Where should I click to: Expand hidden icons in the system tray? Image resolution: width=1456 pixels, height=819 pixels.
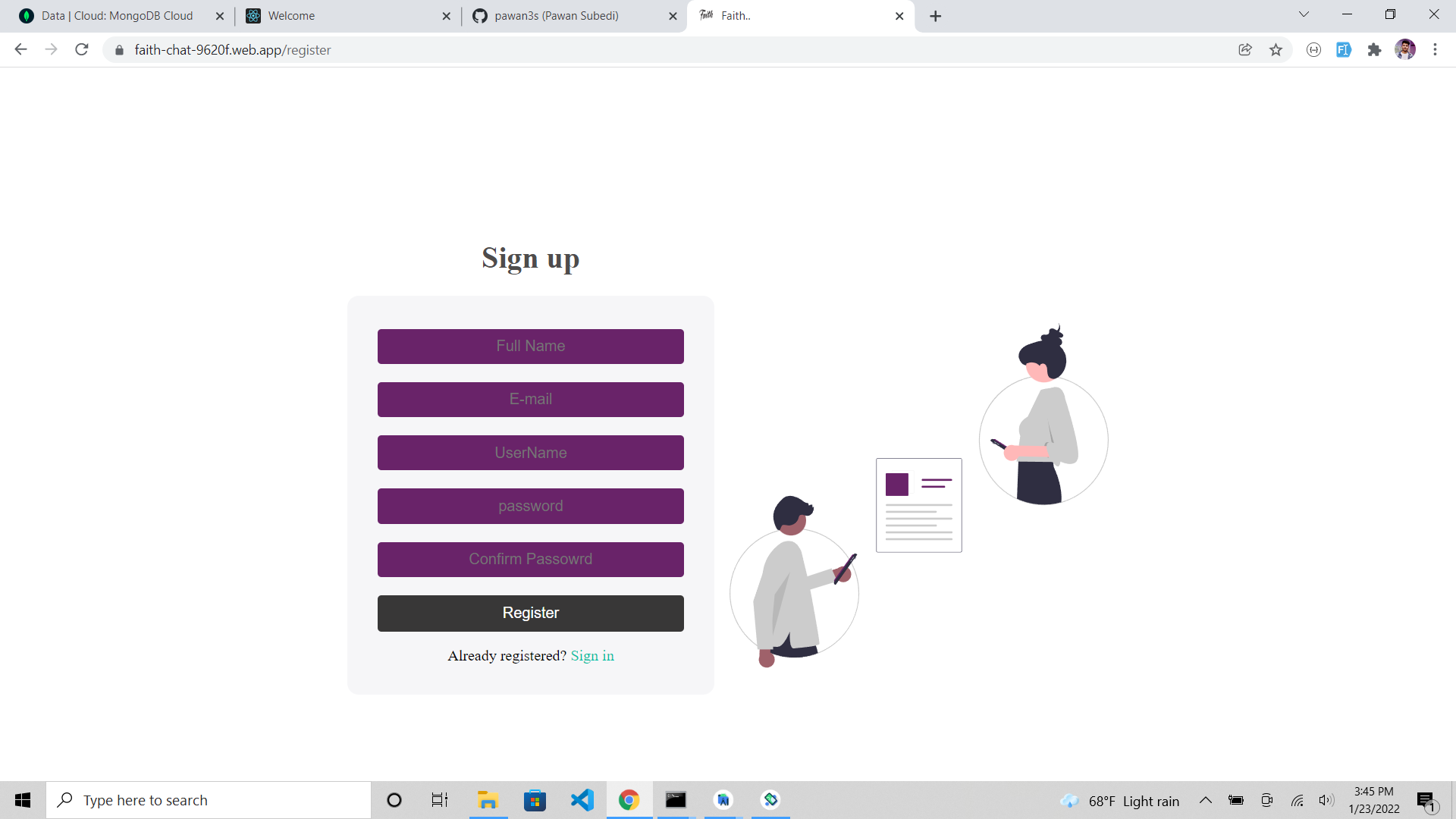click(1206, 799)
